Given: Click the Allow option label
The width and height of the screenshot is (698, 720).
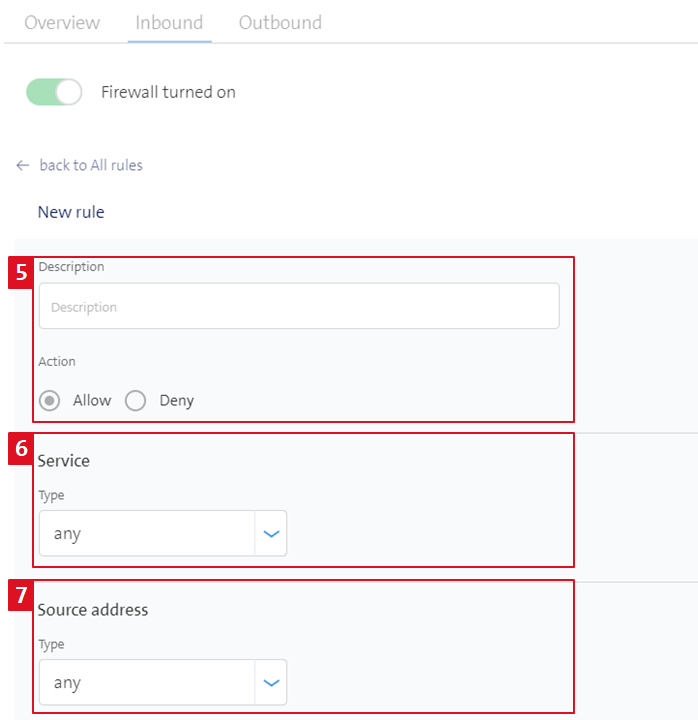Looking at the screenshot, I should (x=92, y=400).
